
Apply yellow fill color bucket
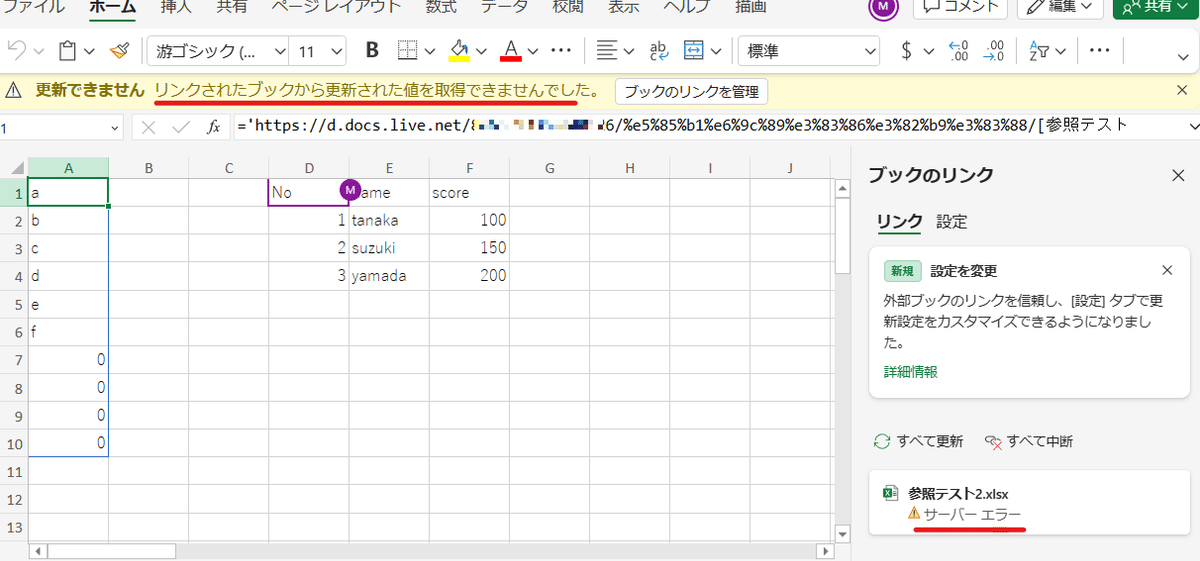459,50
